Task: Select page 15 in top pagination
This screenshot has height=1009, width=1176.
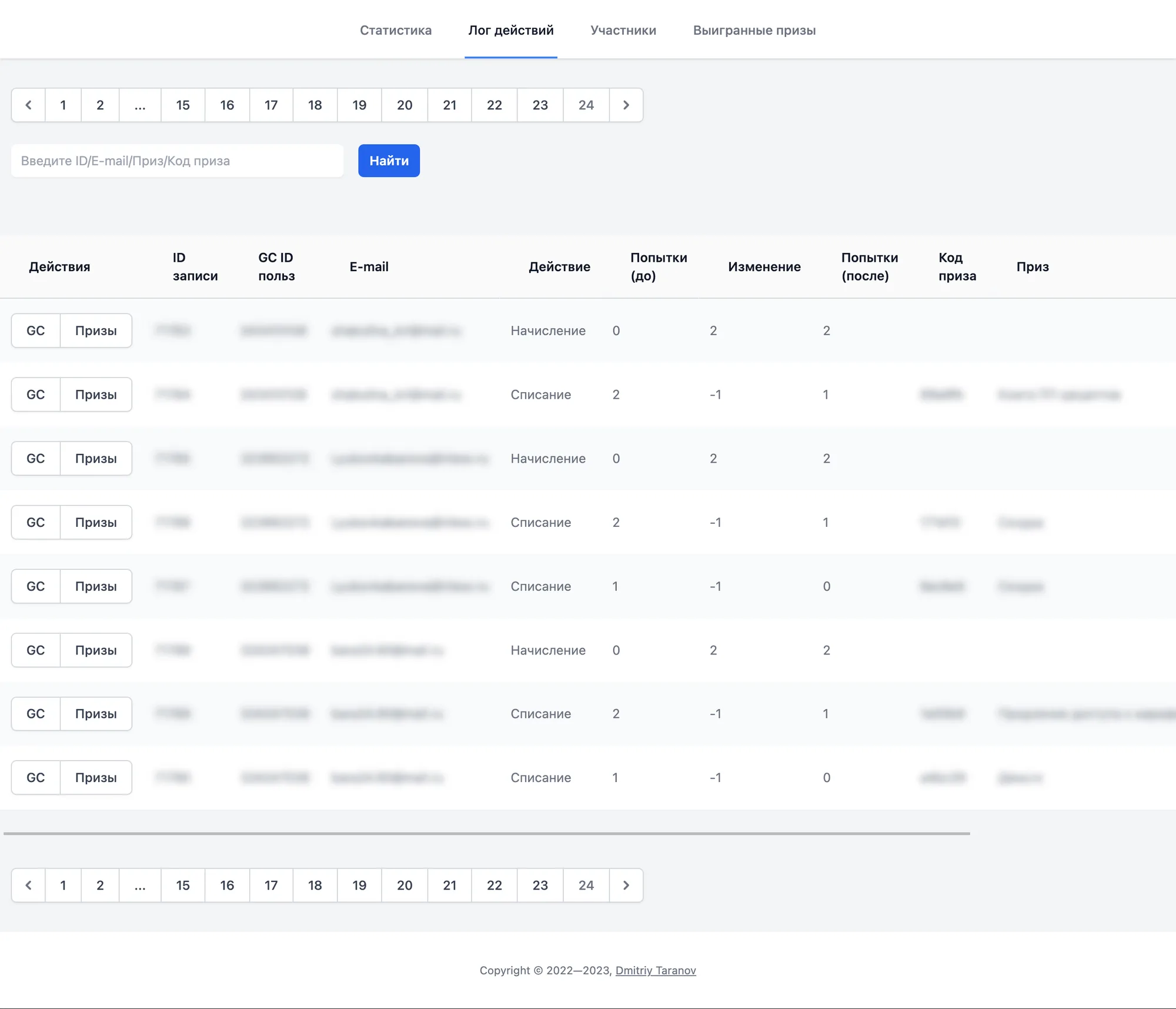Action: click(183, 105)
